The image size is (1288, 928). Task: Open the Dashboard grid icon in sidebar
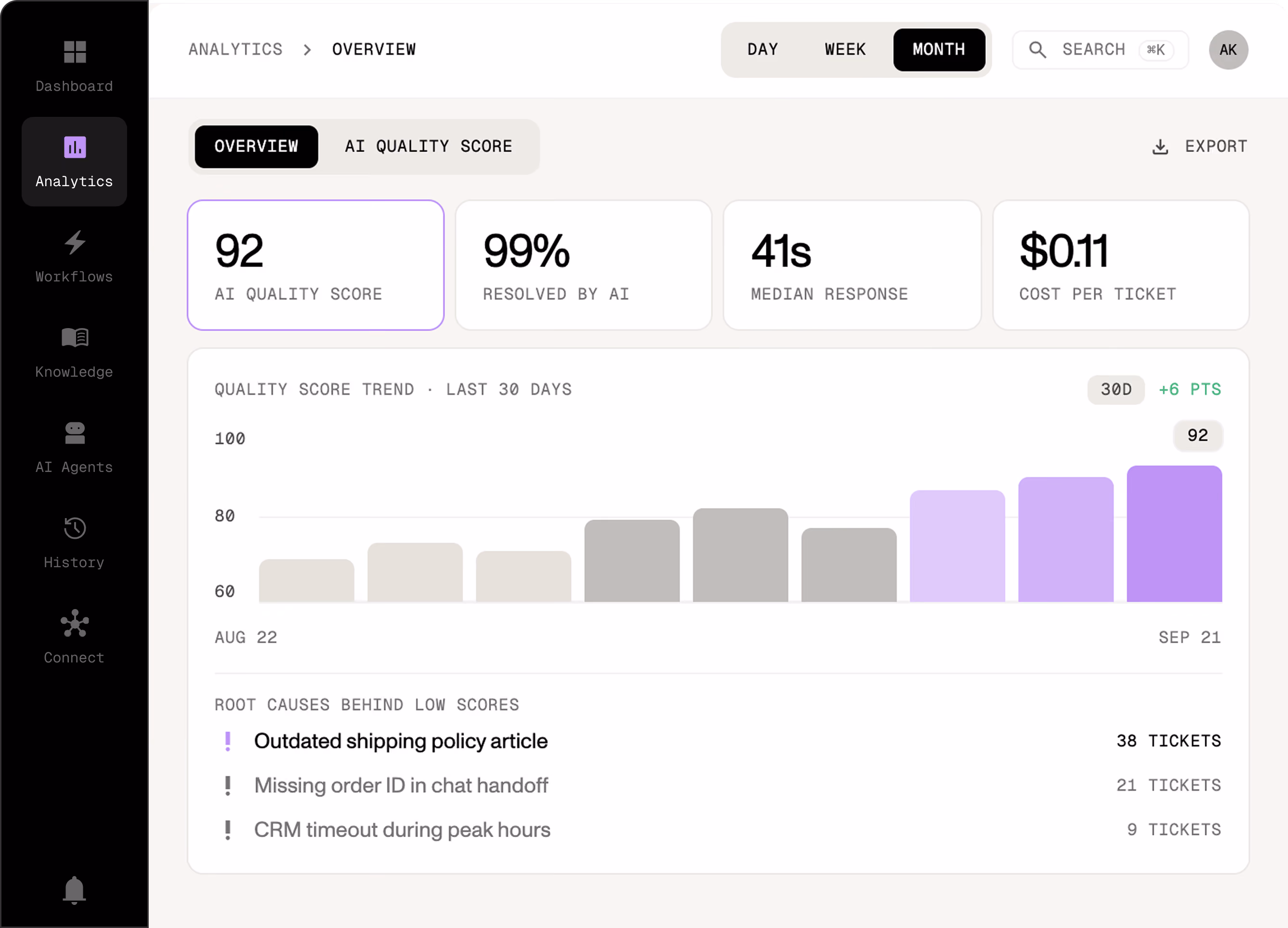75,51
